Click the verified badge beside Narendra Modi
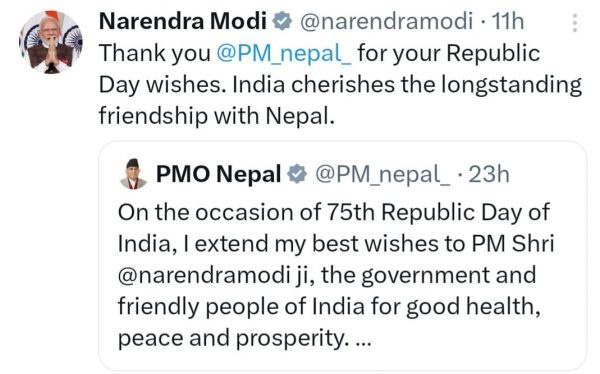 282,21
